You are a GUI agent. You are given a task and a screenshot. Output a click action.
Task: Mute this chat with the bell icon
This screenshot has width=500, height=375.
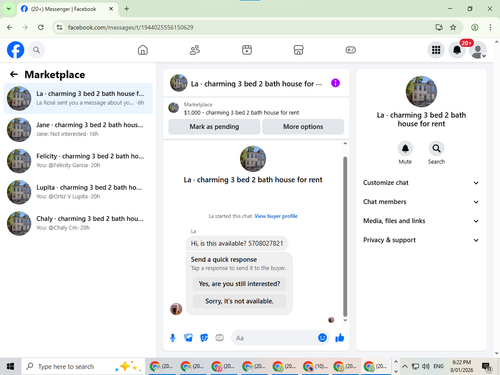pyautogui.click(x=405, y=148)
